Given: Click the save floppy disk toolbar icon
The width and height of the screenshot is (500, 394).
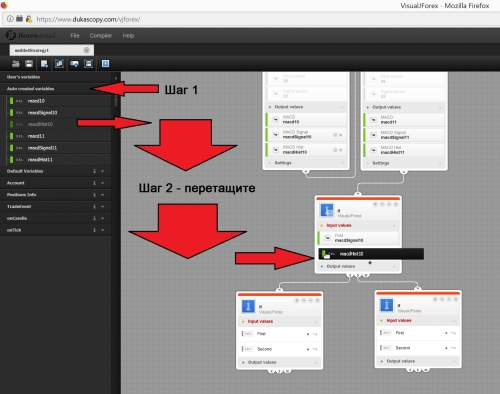Looking at the screenshot, I should coord(29,63).
